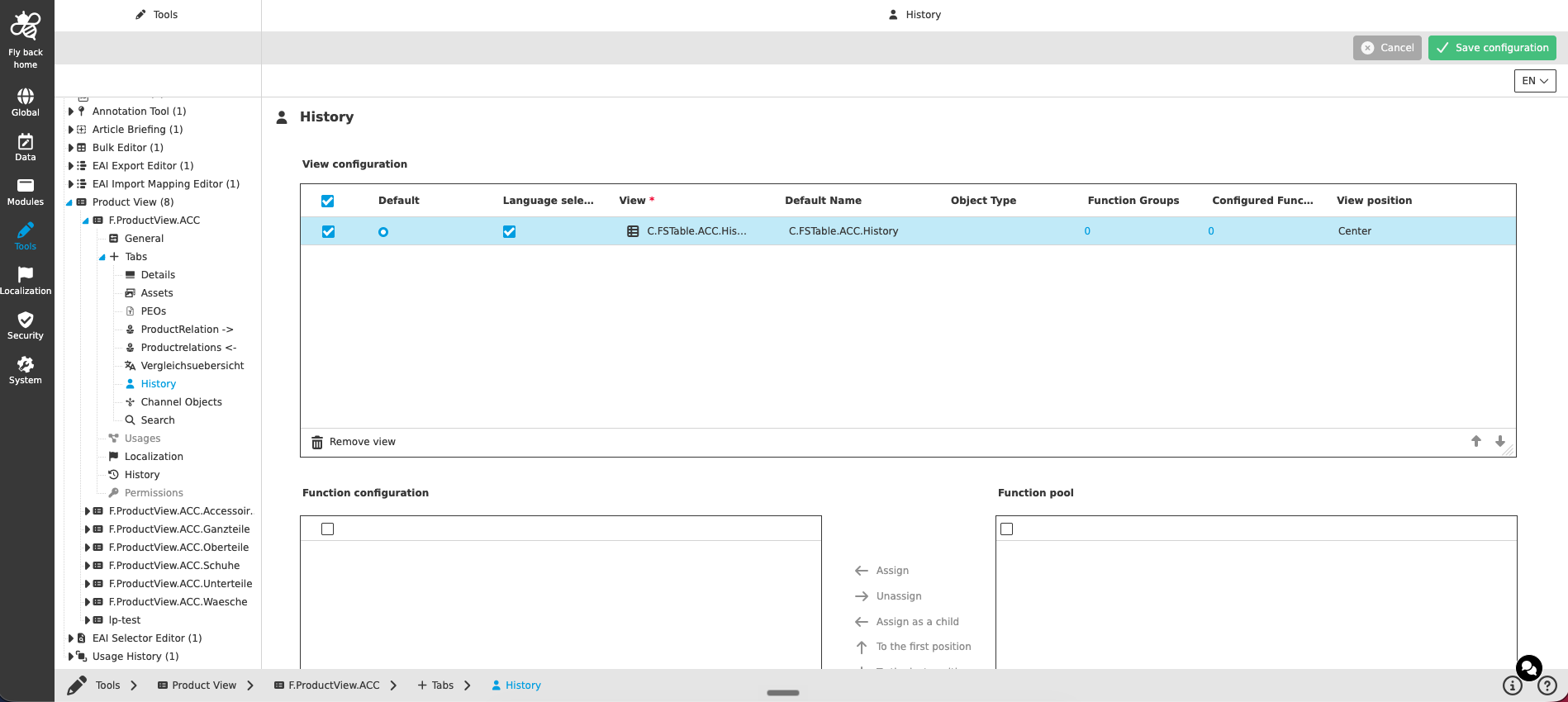Open the EN language dropdown

[x=1535, y=81]
